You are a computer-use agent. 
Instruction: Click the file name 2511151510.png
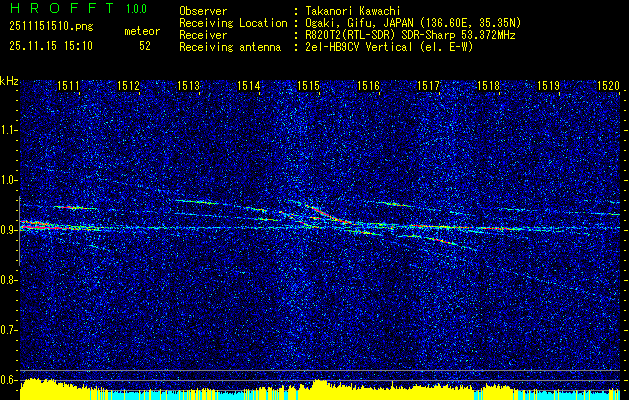(x=51, y=27)
